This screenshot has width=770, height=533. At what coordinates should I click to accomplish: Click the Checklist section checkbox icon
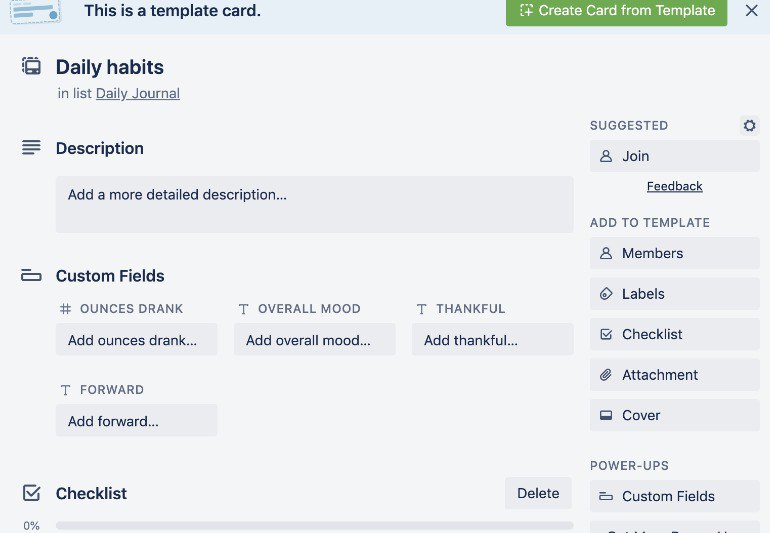point(32,493)
